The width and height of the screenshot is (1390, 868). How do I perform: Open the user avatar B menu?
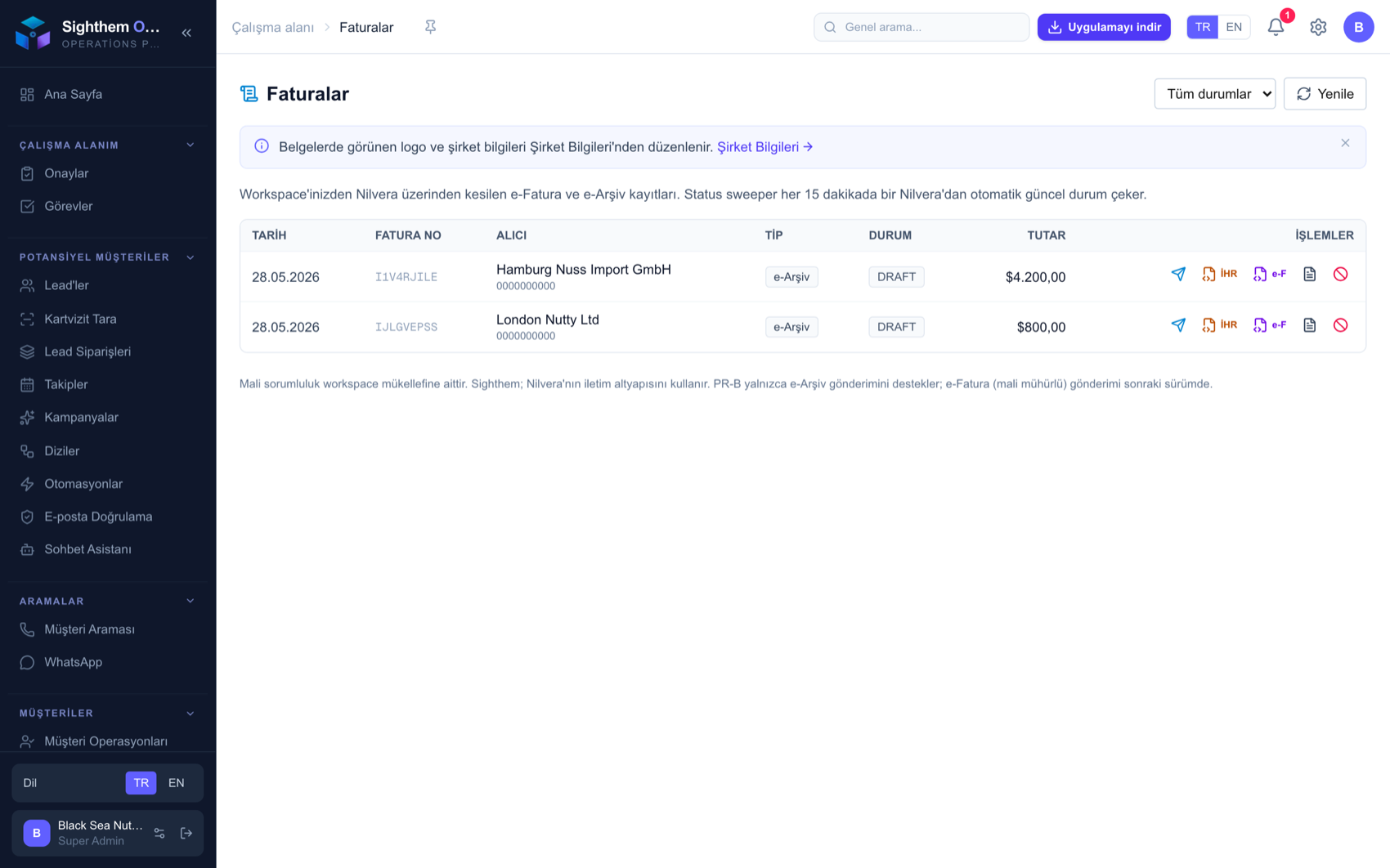(1358, 27)
